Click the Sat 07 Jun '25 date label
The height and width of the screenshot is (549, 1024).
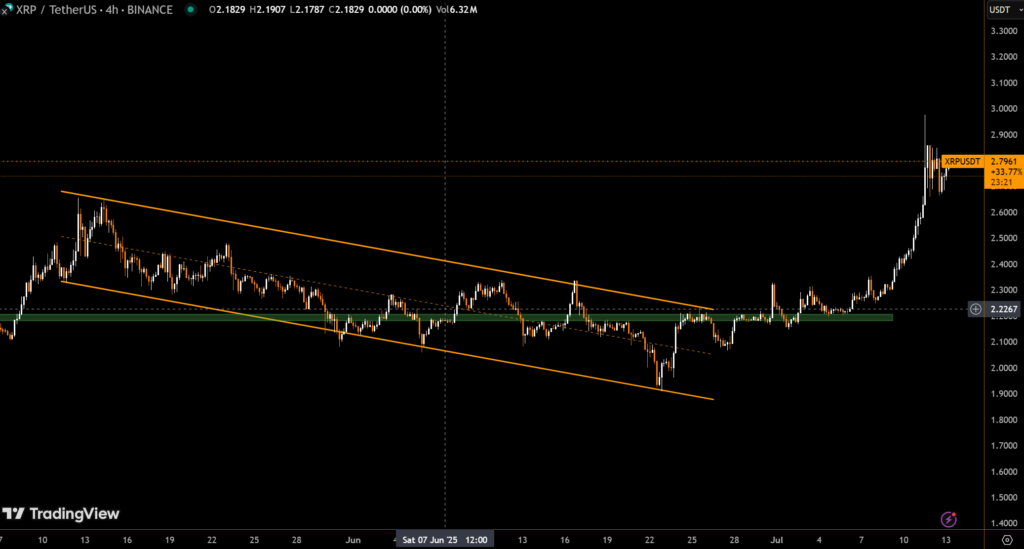click(444, 540)
